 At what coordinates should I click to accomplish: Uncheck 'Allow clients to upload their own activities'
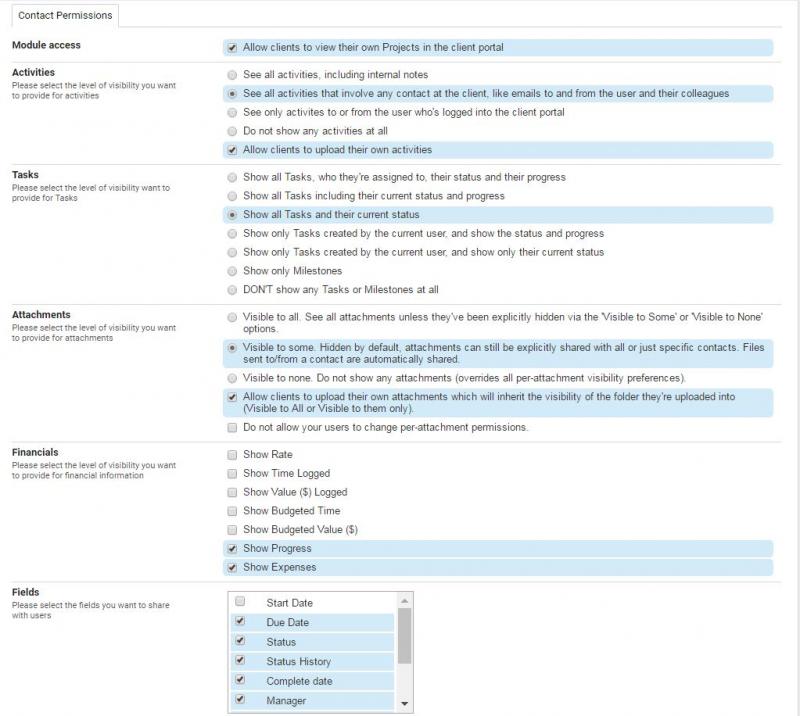(x=233, y=150)
